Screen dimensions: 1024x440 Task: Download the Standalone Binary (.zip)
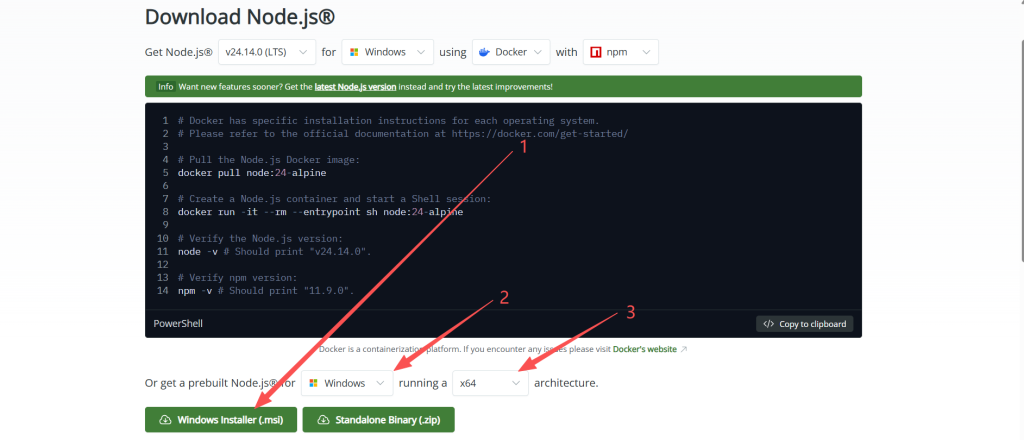tap(379, 420)
